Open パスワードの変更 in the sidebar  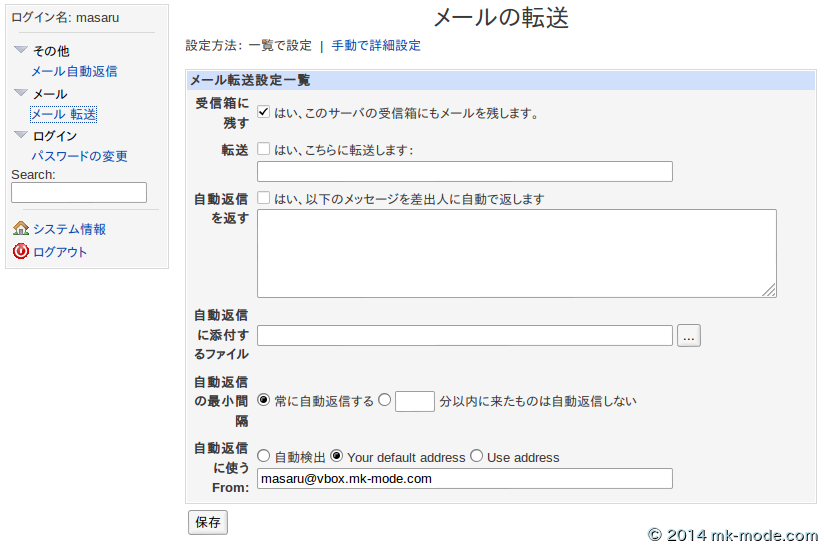79,157
